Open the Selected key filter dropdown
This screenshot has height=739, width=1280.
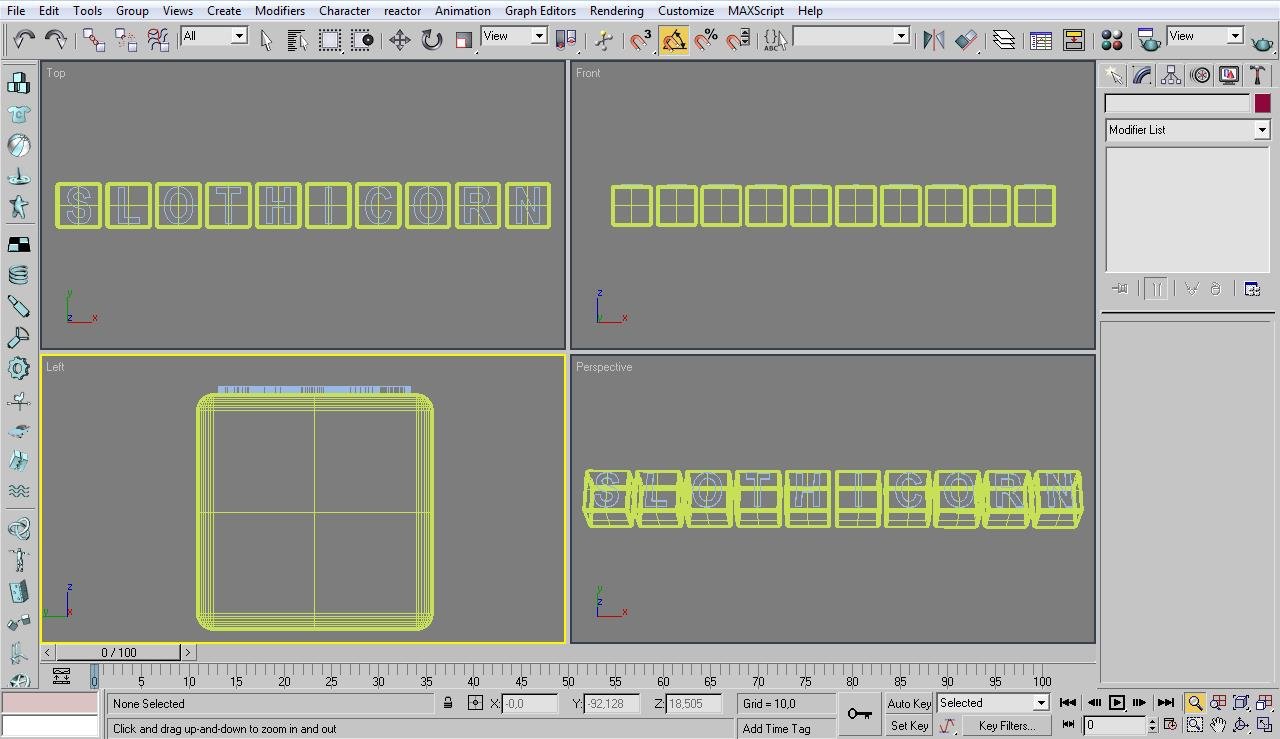[x=1040, y=703]
